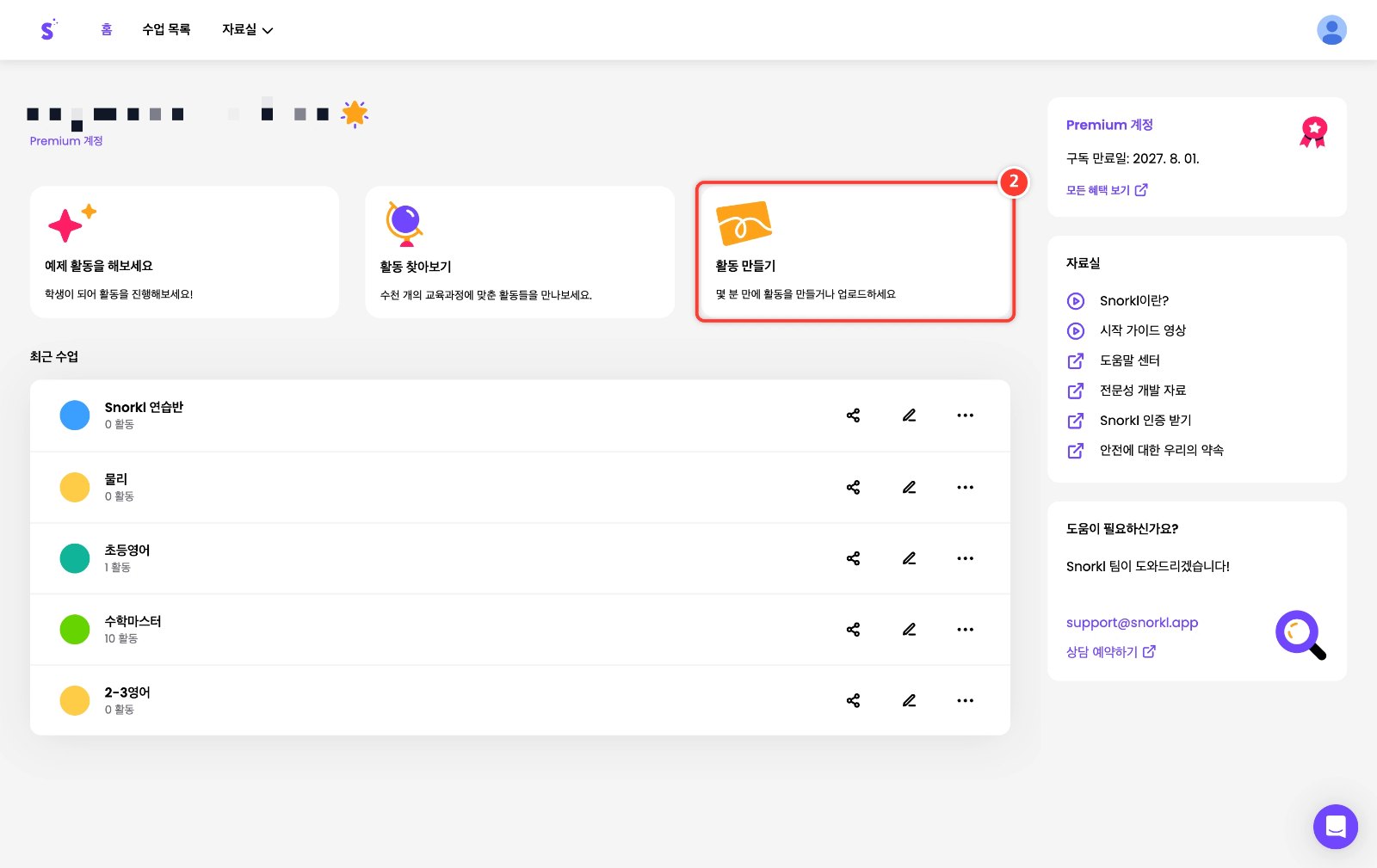Image resolution: width=1377 pixels, height=868 pixels.
Task: Open the 2-3영어 class row title
Action: 127,693
